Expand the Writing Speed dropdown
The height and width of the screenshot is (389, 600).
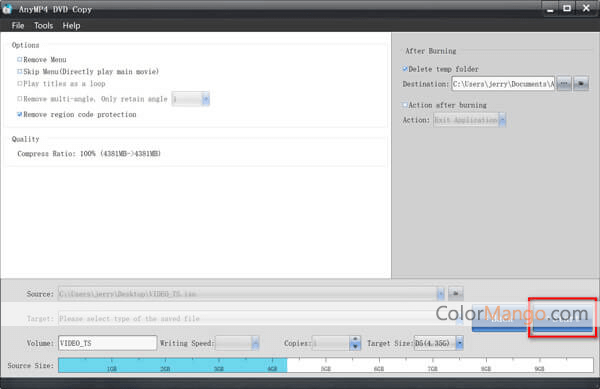tap(255, 343)
